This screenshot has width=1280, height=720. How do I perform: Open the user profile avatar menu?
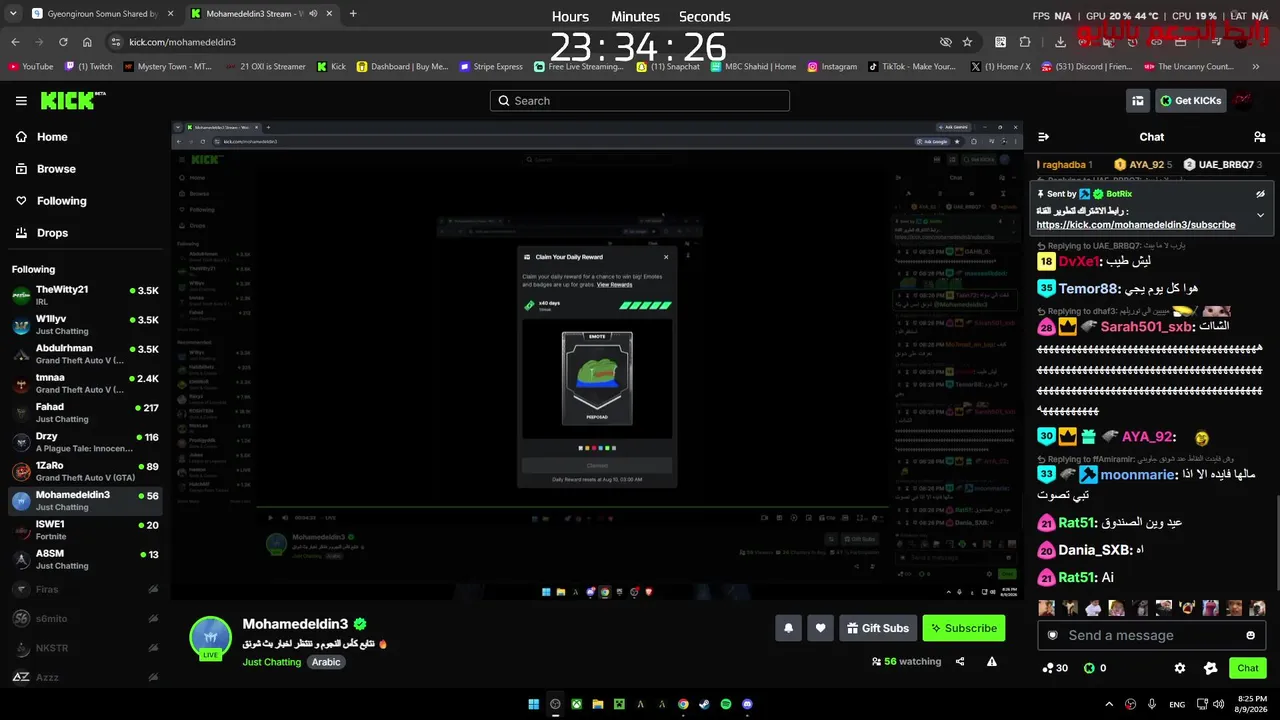1241,100
